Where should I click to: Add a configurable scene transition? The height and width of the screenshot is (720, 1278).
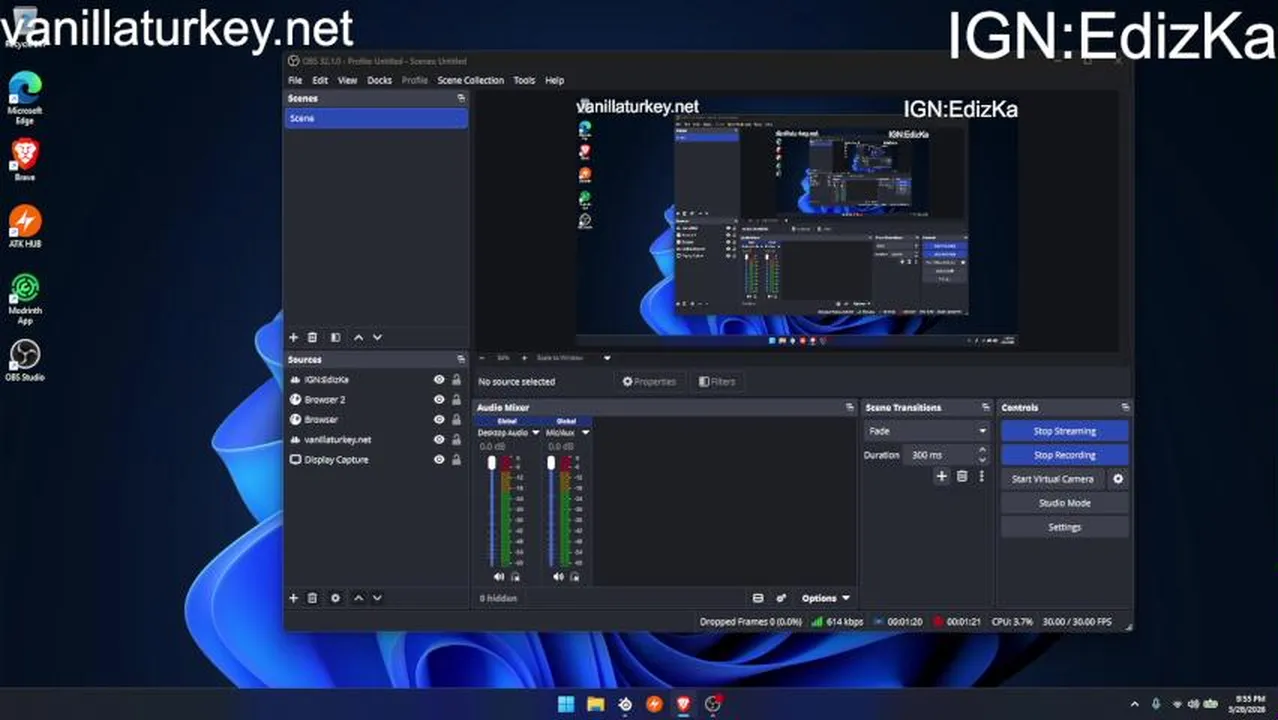(x=941, y=476)
